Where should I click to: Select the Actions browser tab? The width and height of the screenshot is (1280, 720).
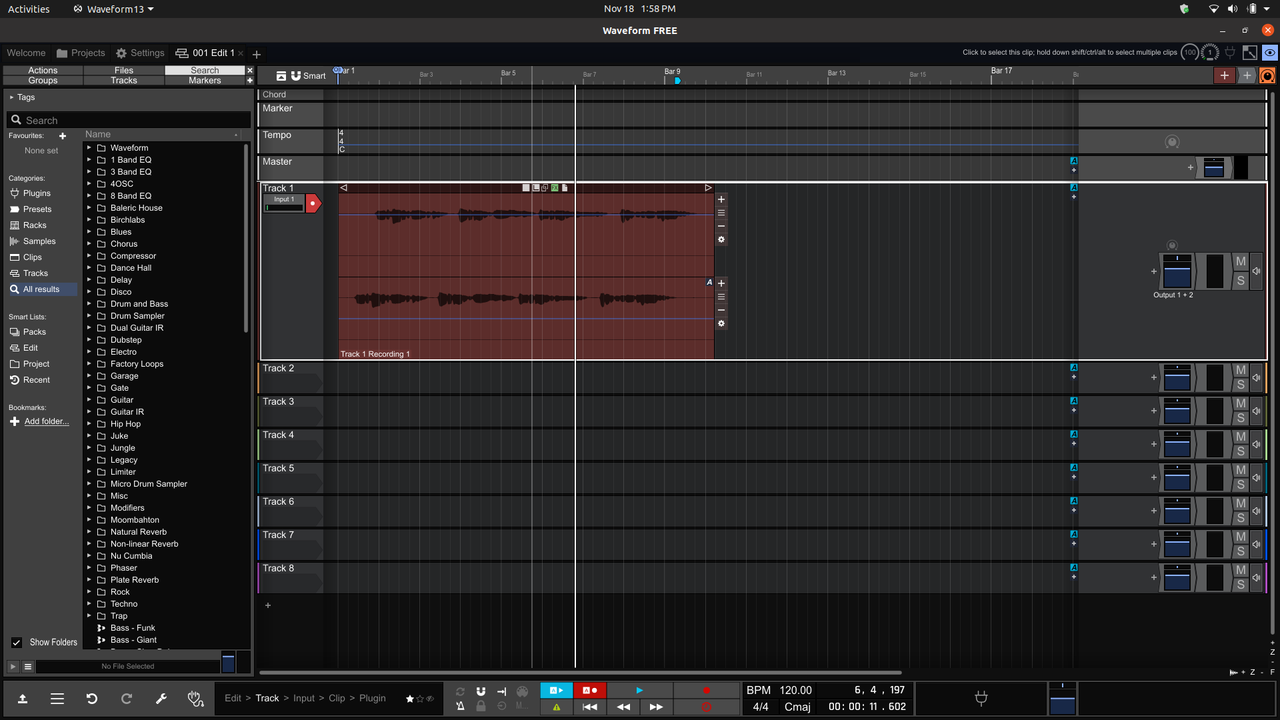(43, 71)
